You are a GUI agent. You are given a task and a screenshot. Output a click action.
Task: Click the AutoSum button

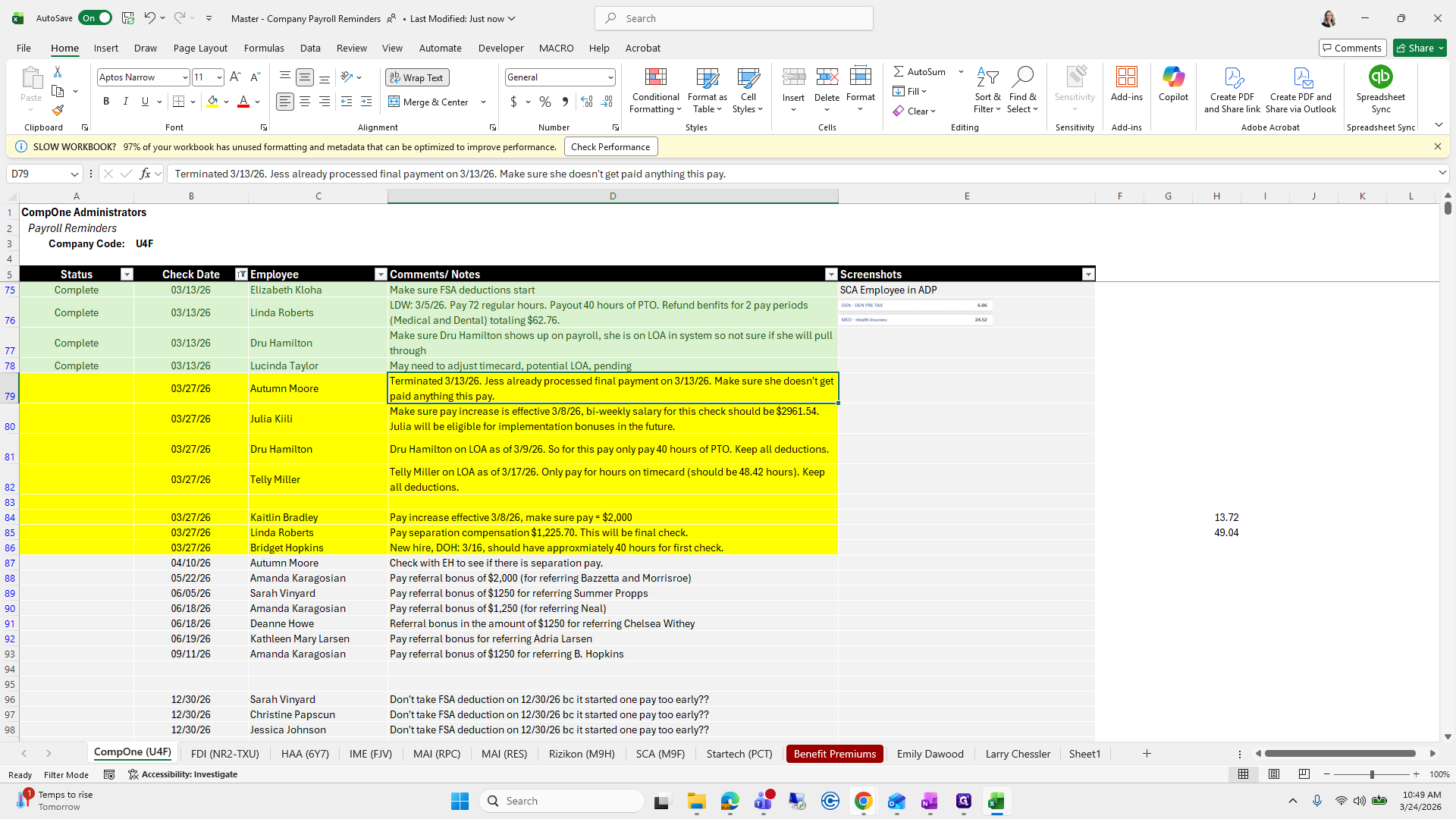920,71
